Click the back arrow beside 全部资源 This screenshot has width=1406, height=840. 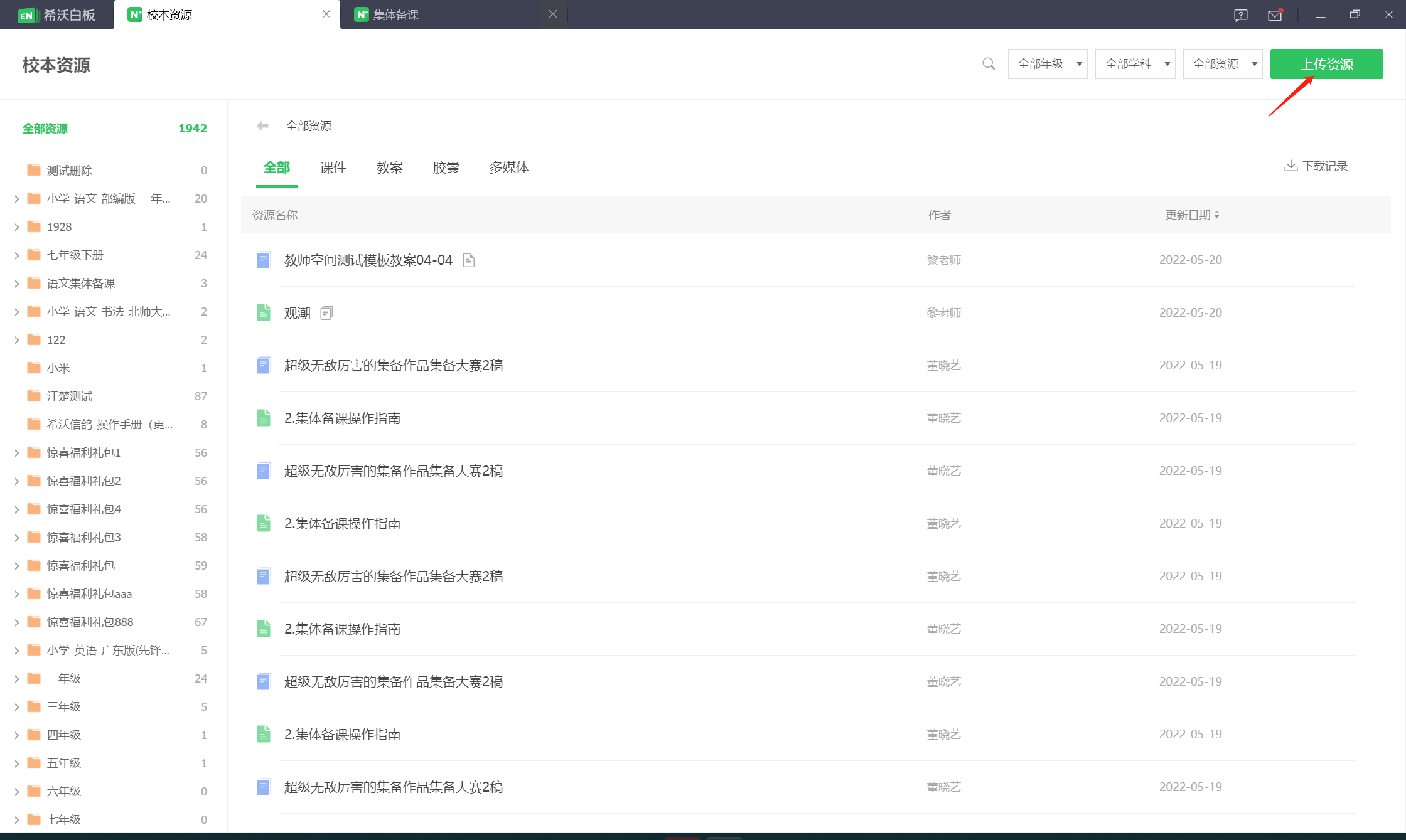point(262,126)
